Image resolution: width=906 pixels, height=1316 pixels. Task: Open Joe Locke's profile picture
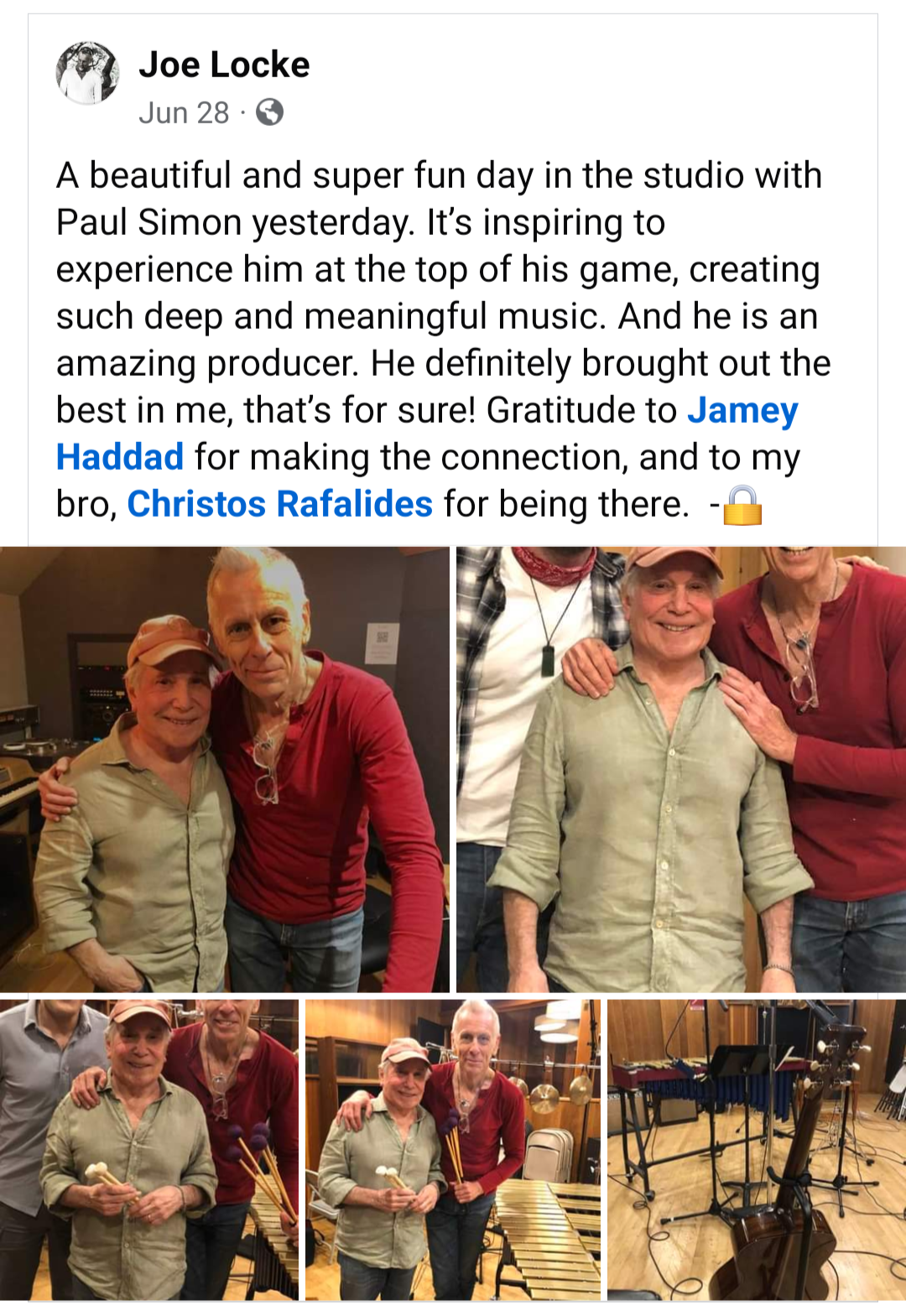pos(87,73)
